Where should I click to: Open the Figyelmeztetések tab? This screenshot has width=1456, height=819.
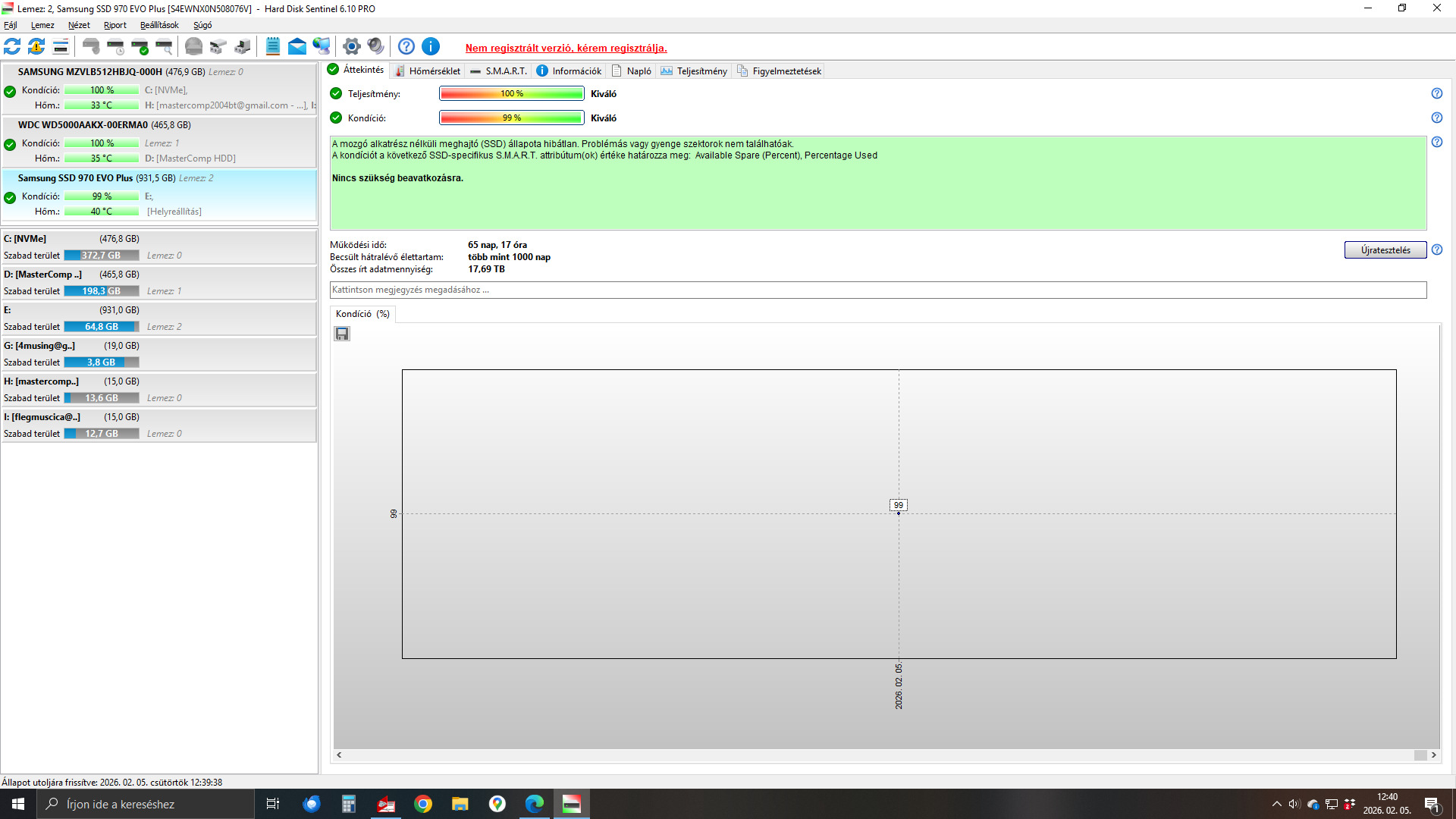(780, 71)
